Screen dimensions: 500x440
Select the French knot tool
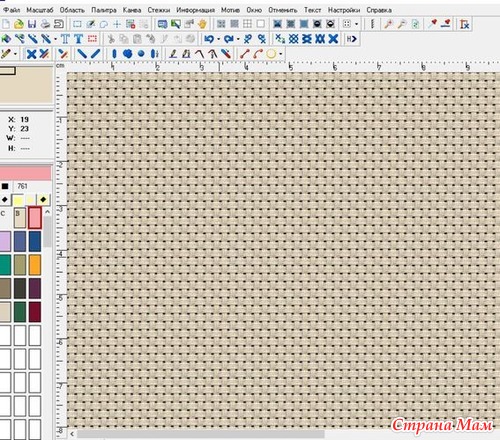tap(141, 54)
